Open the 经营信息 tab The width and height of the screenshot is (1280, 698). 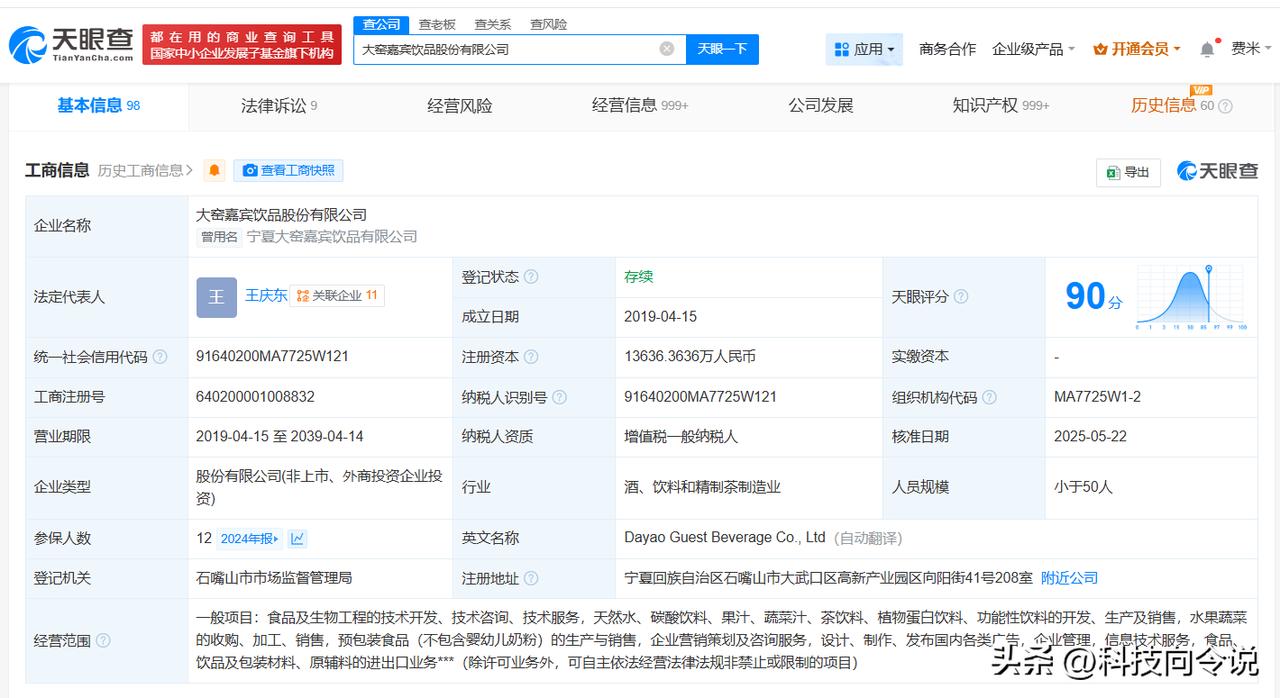(640, 106)
